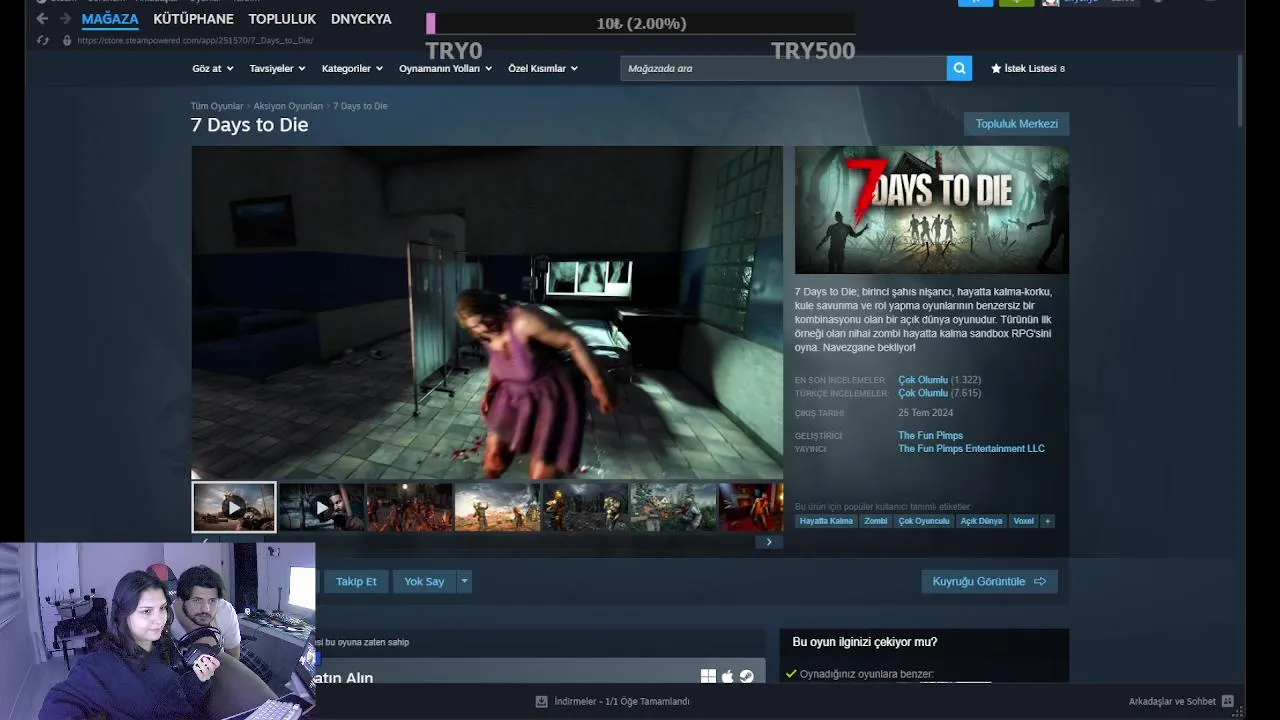Click the friends chat icon at bottom right
The width and height of the screenshot is (1280, 720).
[1228, 701]
